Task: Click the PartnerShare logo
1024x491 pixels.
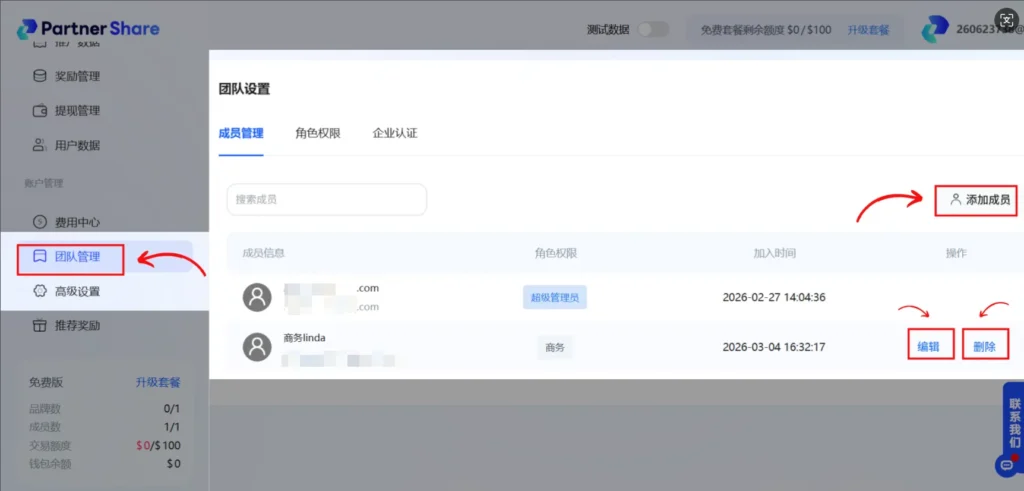Action: (x=88, y=29)
